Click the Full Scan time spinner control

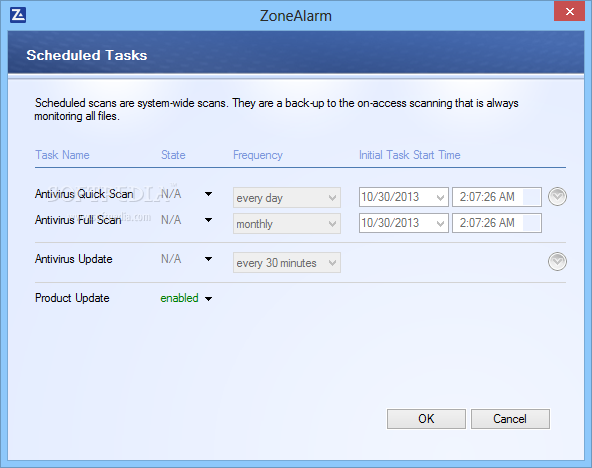coord(532,223)
